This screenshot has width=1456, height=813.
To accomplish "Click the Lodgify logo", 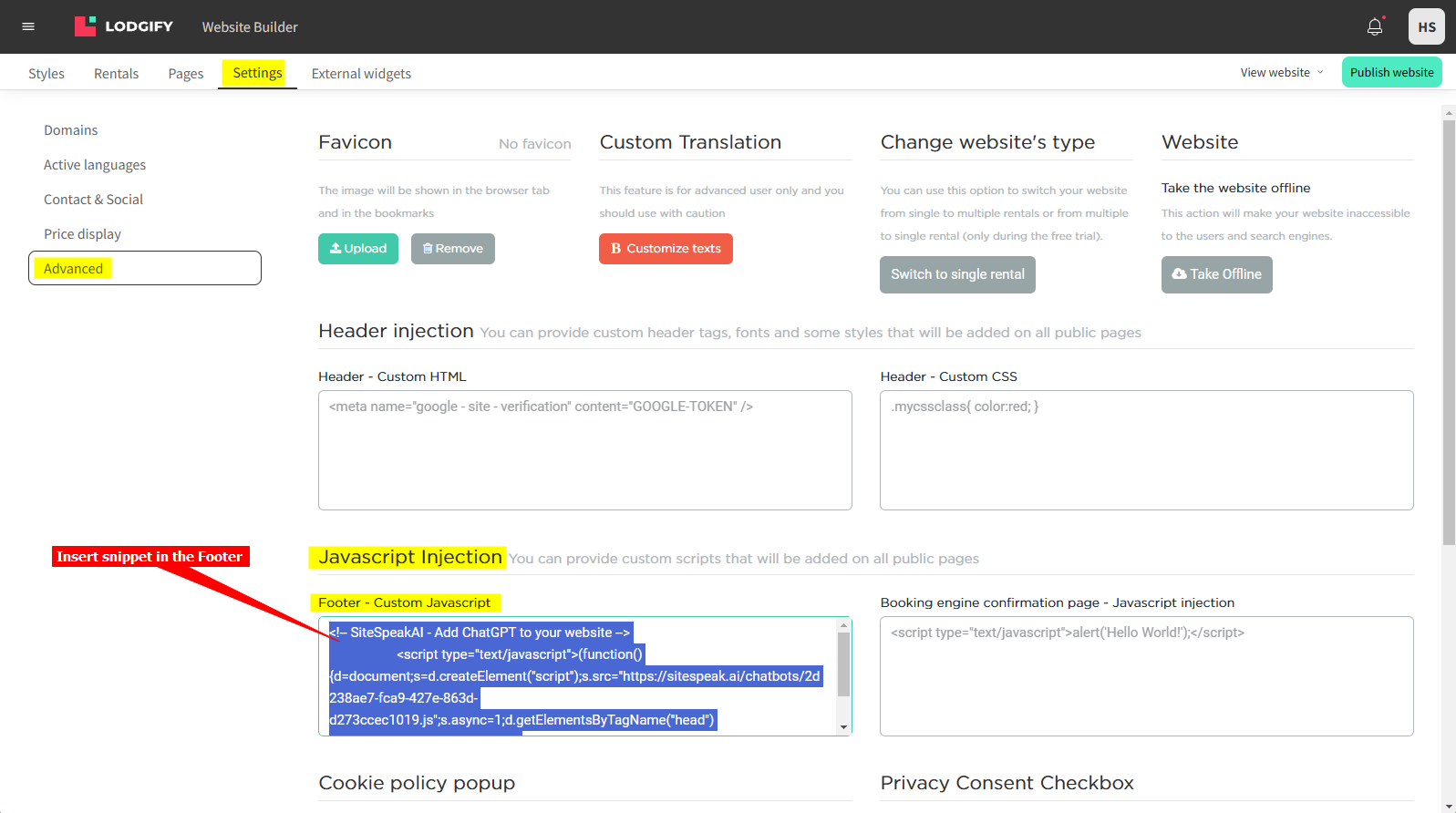I will tap(124, 26).
